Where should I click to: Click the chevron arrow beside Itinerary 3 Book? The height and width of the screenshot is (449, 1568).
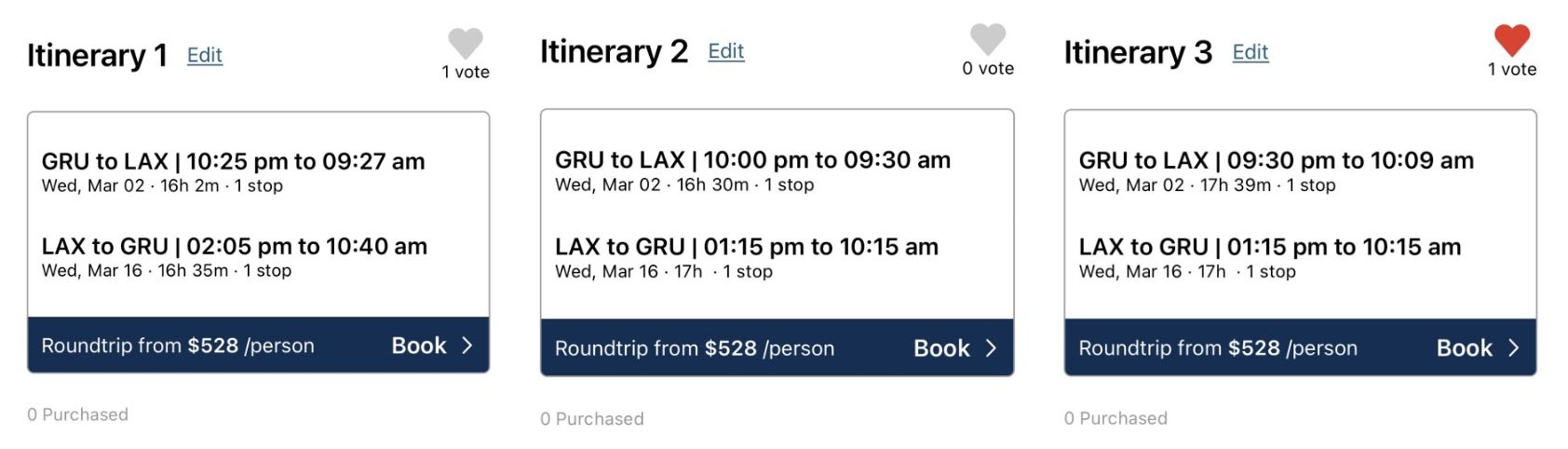pos(1514,348)
